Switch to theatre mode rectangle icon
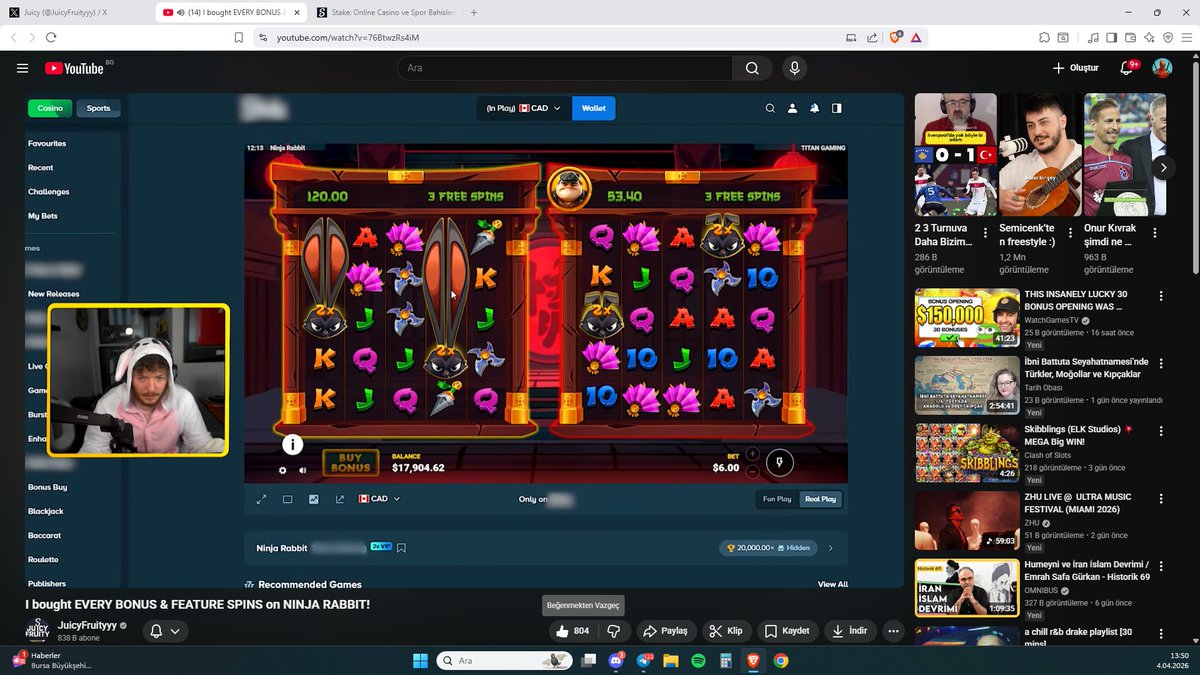This screenshot has width=1200, height=675. pos(287,499)
